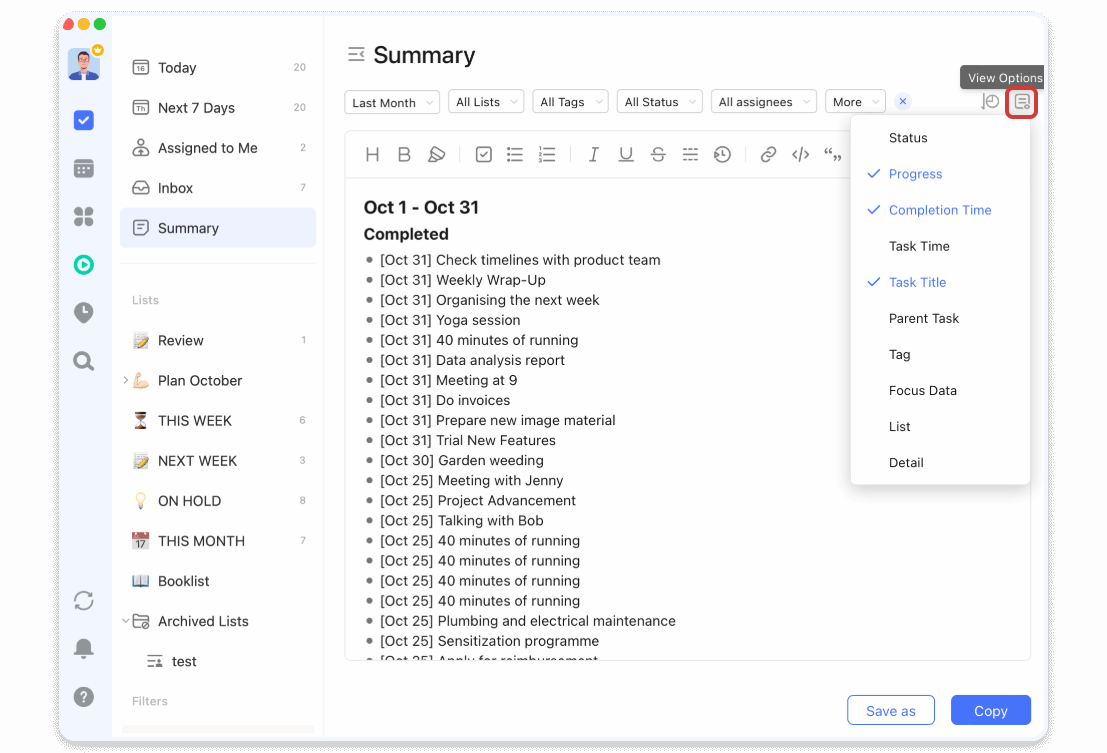Start the Pomodoro timer from the sidebar

click(x=84, y=264)
